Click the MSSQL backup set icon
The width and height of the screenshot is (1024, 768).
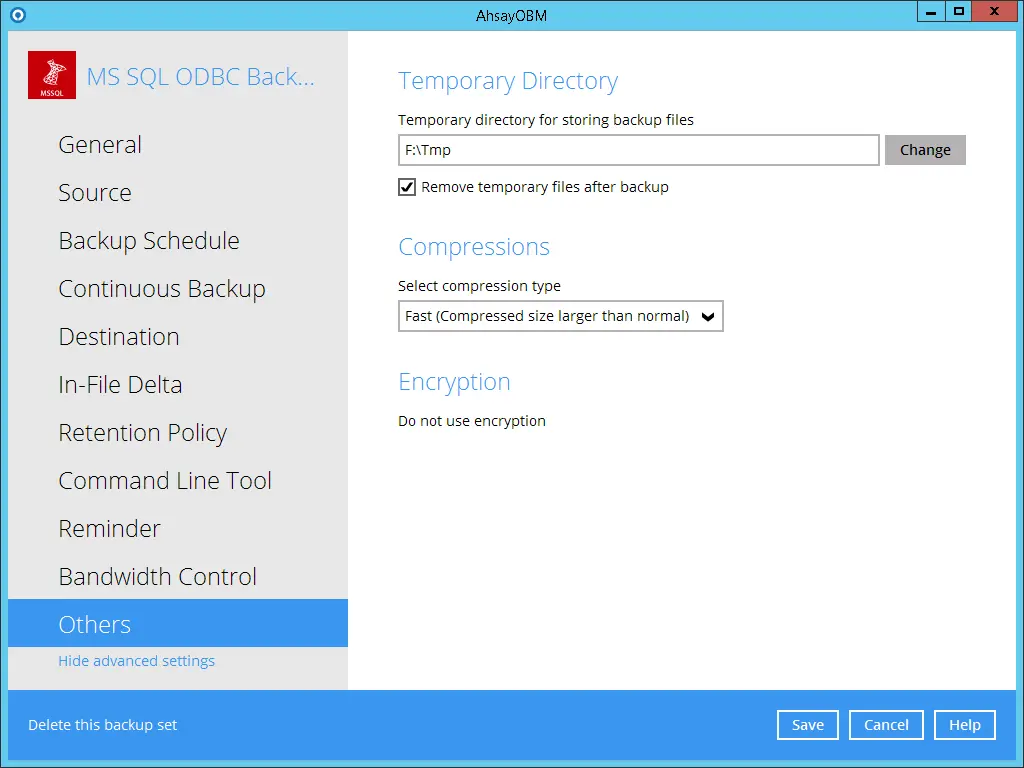(51, 75)
